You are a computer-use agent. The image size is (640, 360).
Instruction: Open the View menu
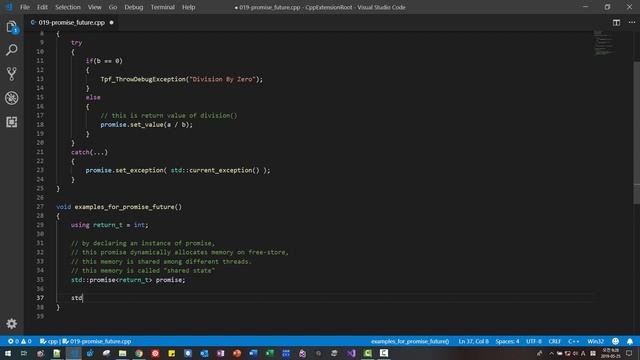coord(95,7)
